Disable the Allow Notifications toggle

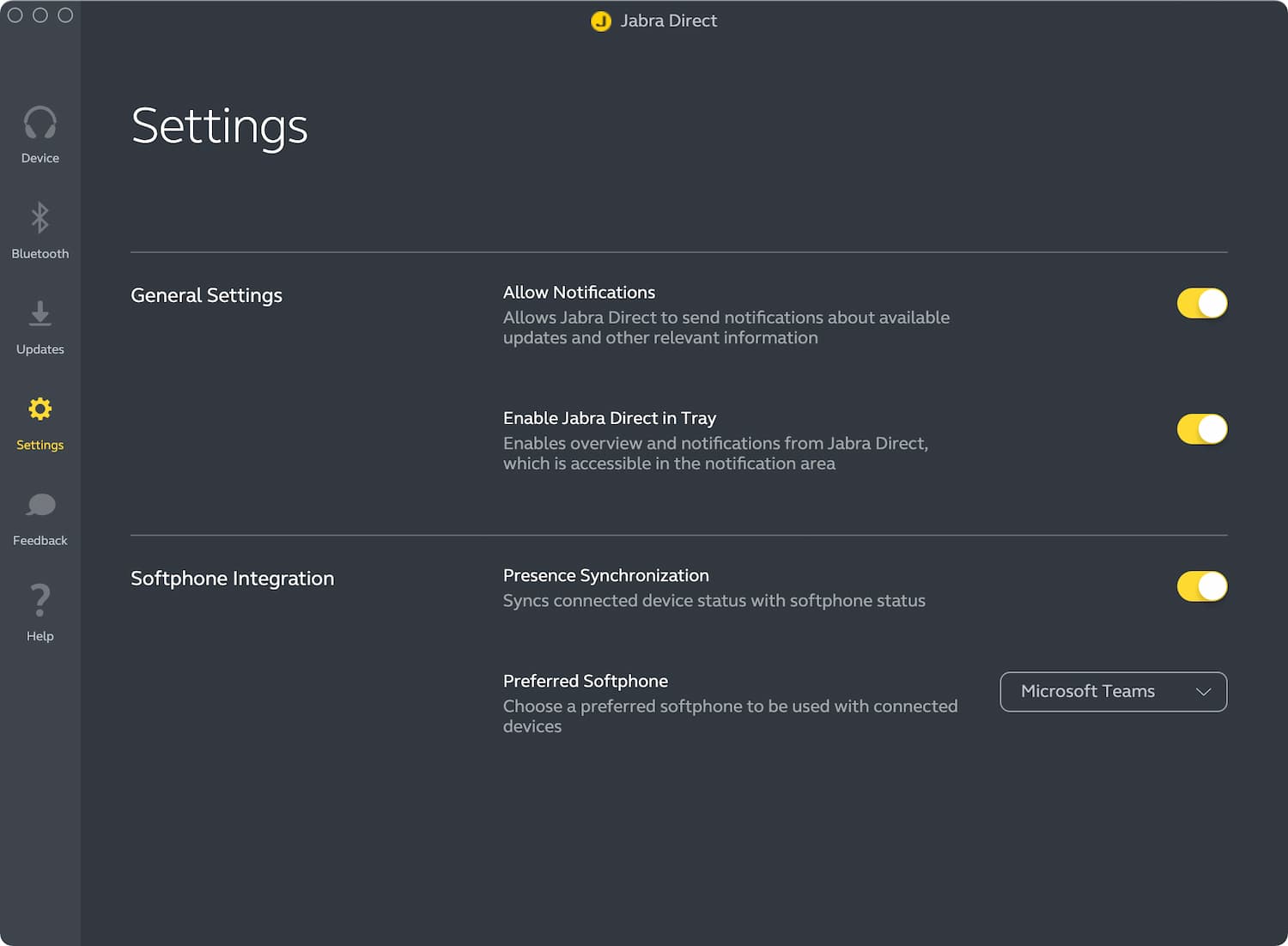(x=1201, y=303)
